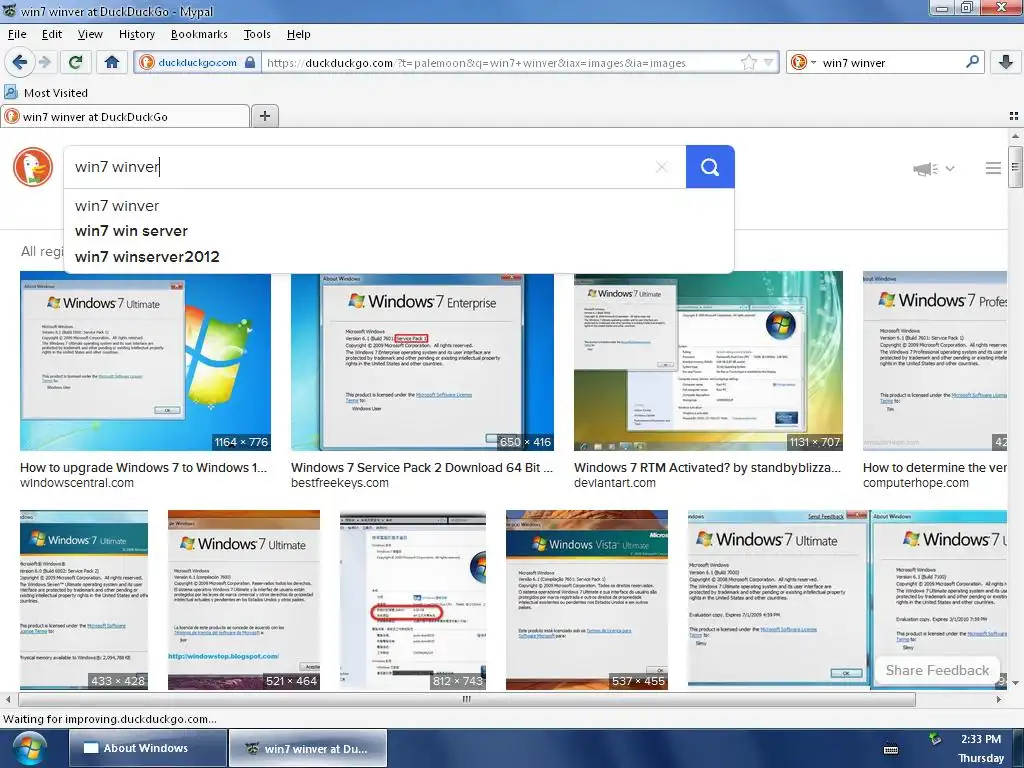
Task: Click the megaphone spread icon
Action: [x=925, y=169]
